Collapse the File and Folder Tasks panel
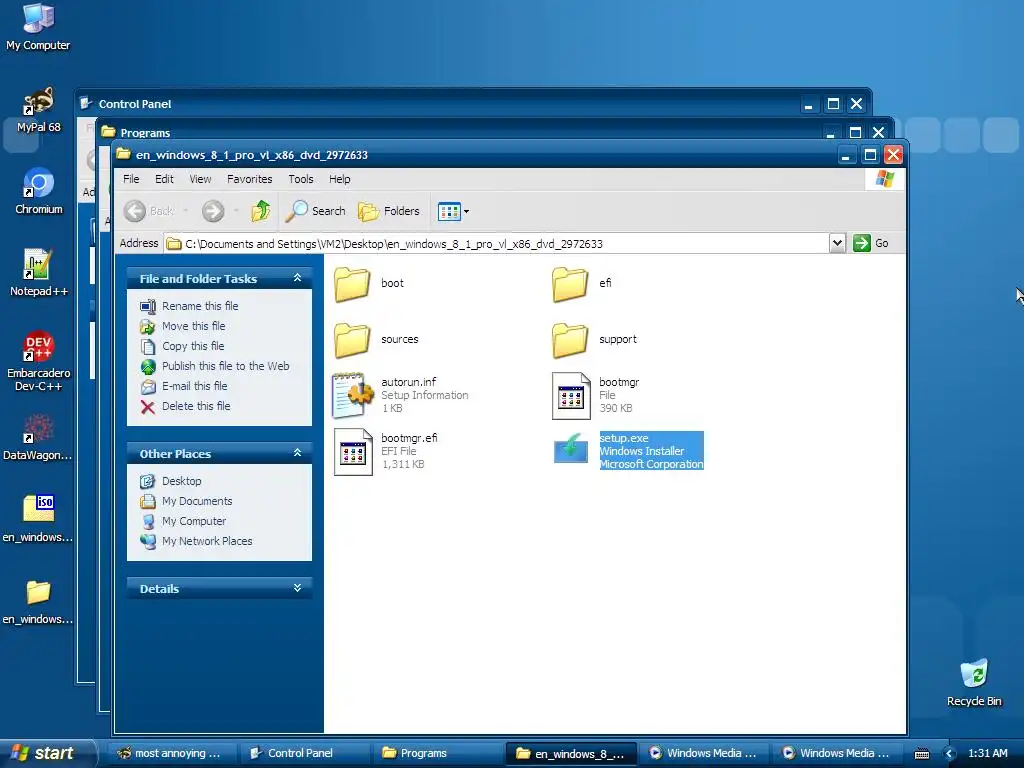The image size is (1024, 768). [297, 278]
